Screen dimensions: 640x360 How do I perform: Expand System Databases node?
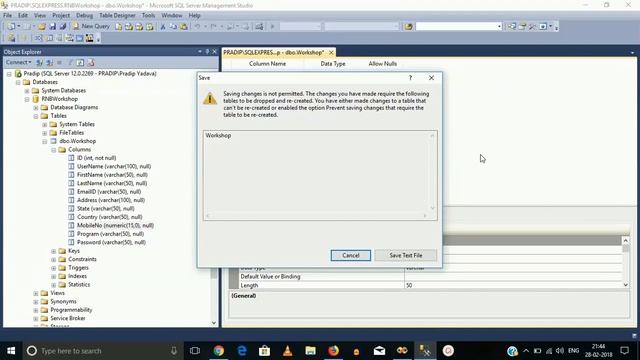(x=27, y=91)
